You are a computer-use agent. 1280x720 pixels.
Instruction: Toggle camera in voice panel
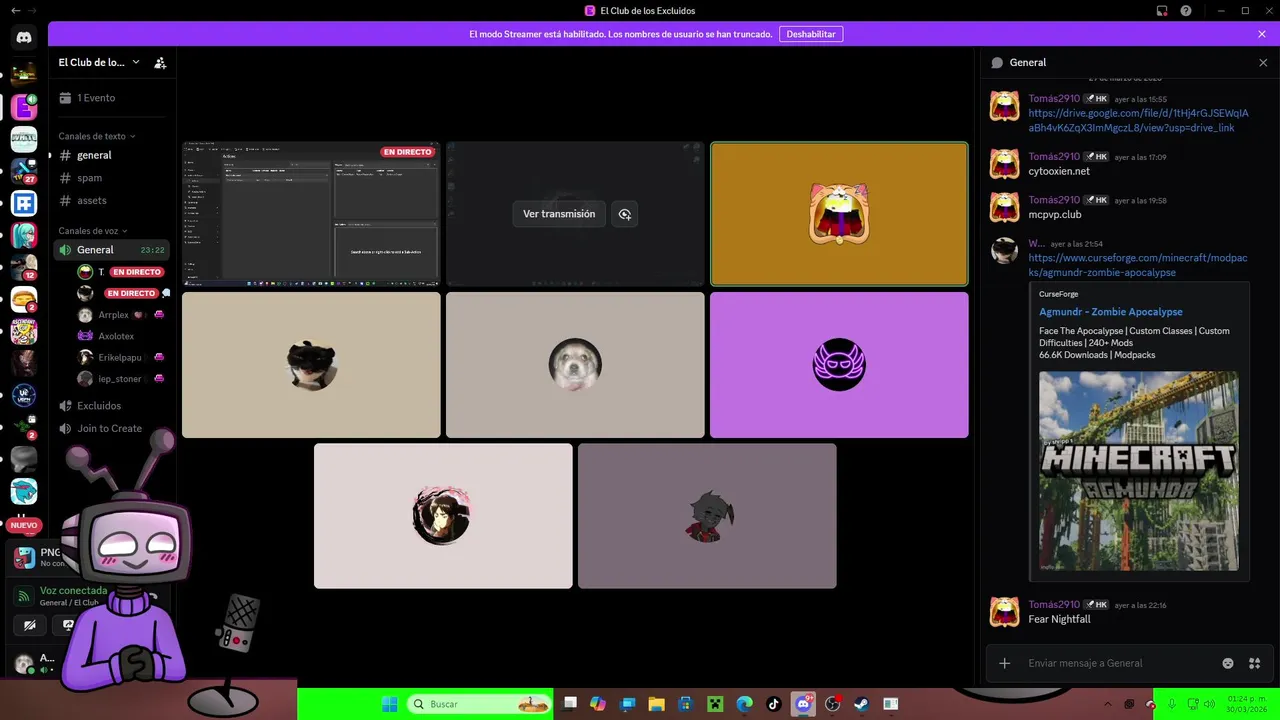(30, 625)
